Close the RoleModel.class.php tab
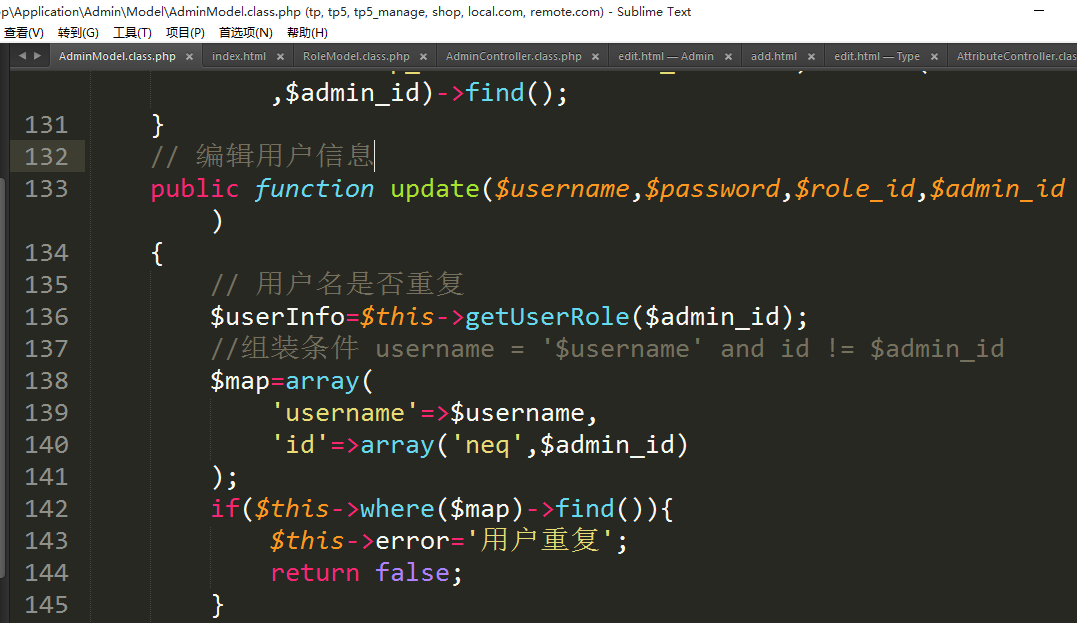The height and width of the screenshot is (623, 1077). (423, 57)
